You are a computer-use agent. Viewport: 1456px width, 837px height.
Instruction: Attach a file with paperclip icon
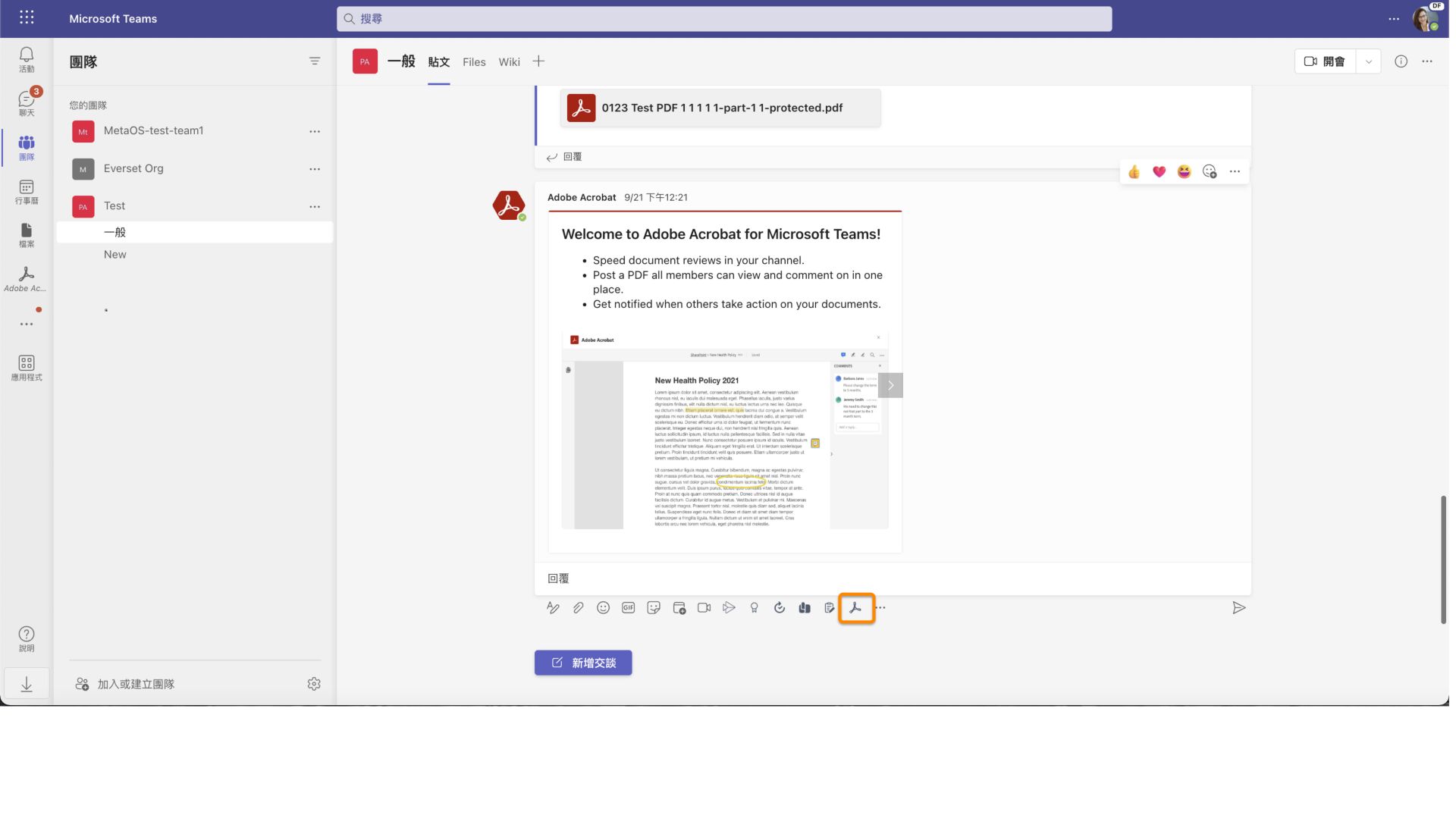click(578, 608)
